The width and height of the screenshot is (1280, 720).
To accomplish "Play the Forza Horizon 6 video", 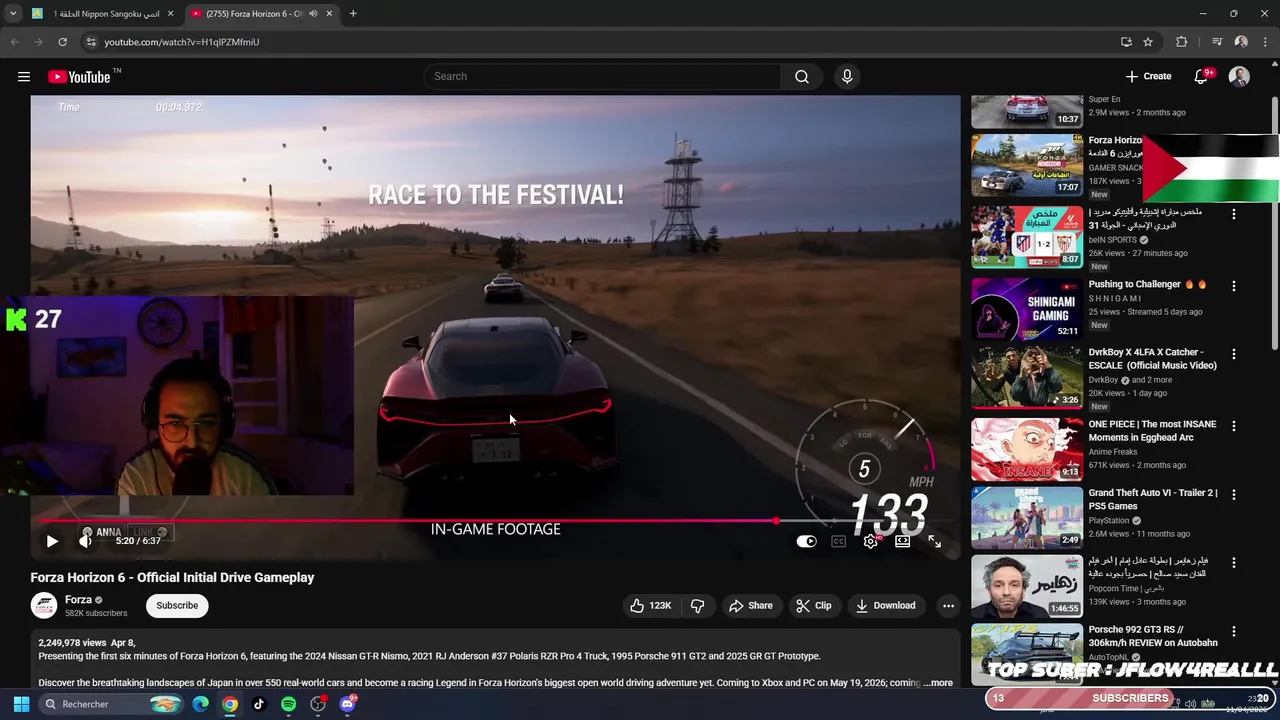I will tap(52, 541).
